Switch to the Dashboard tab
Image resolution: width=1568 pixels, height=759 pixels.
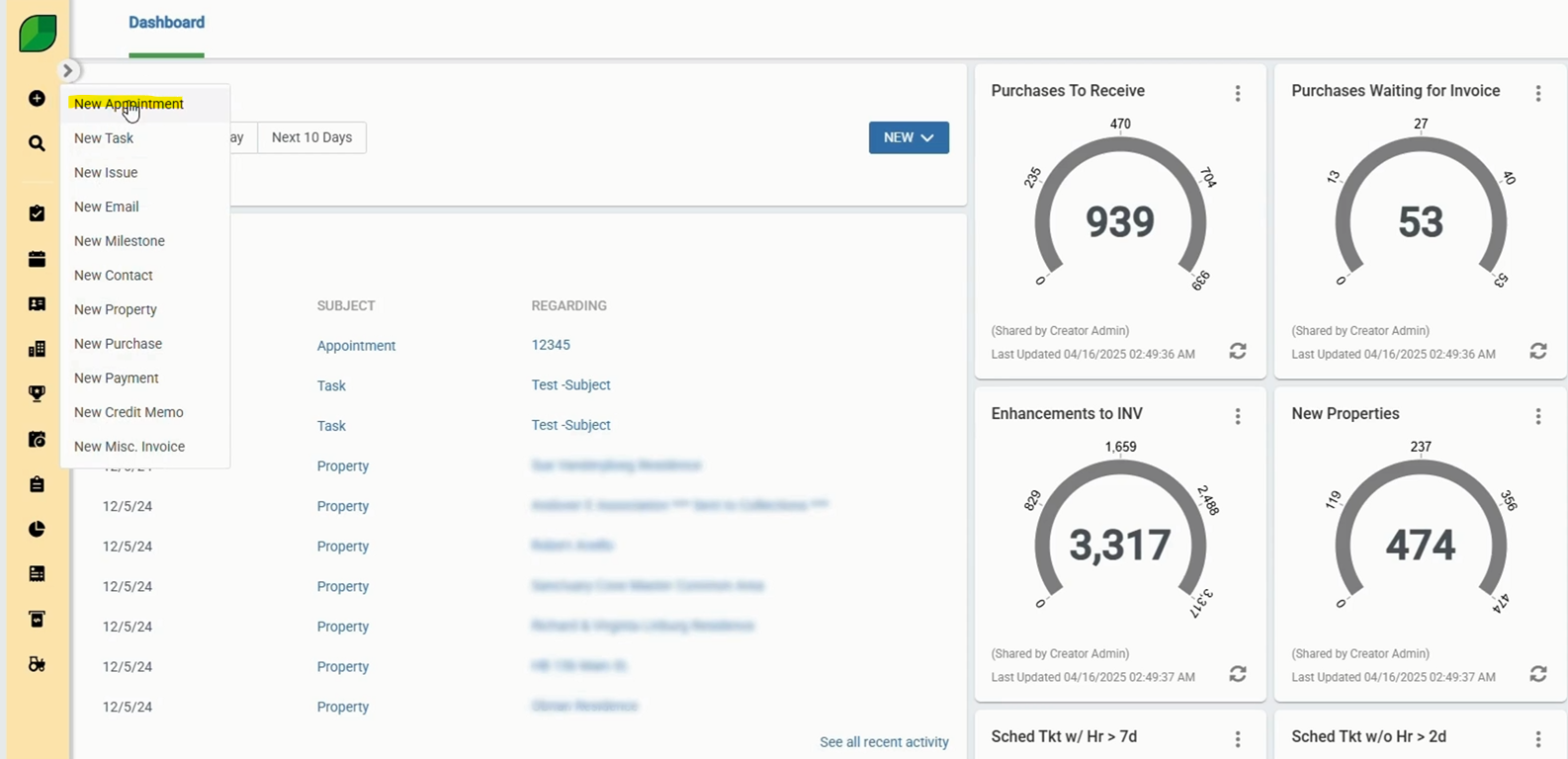pos(166,23)
